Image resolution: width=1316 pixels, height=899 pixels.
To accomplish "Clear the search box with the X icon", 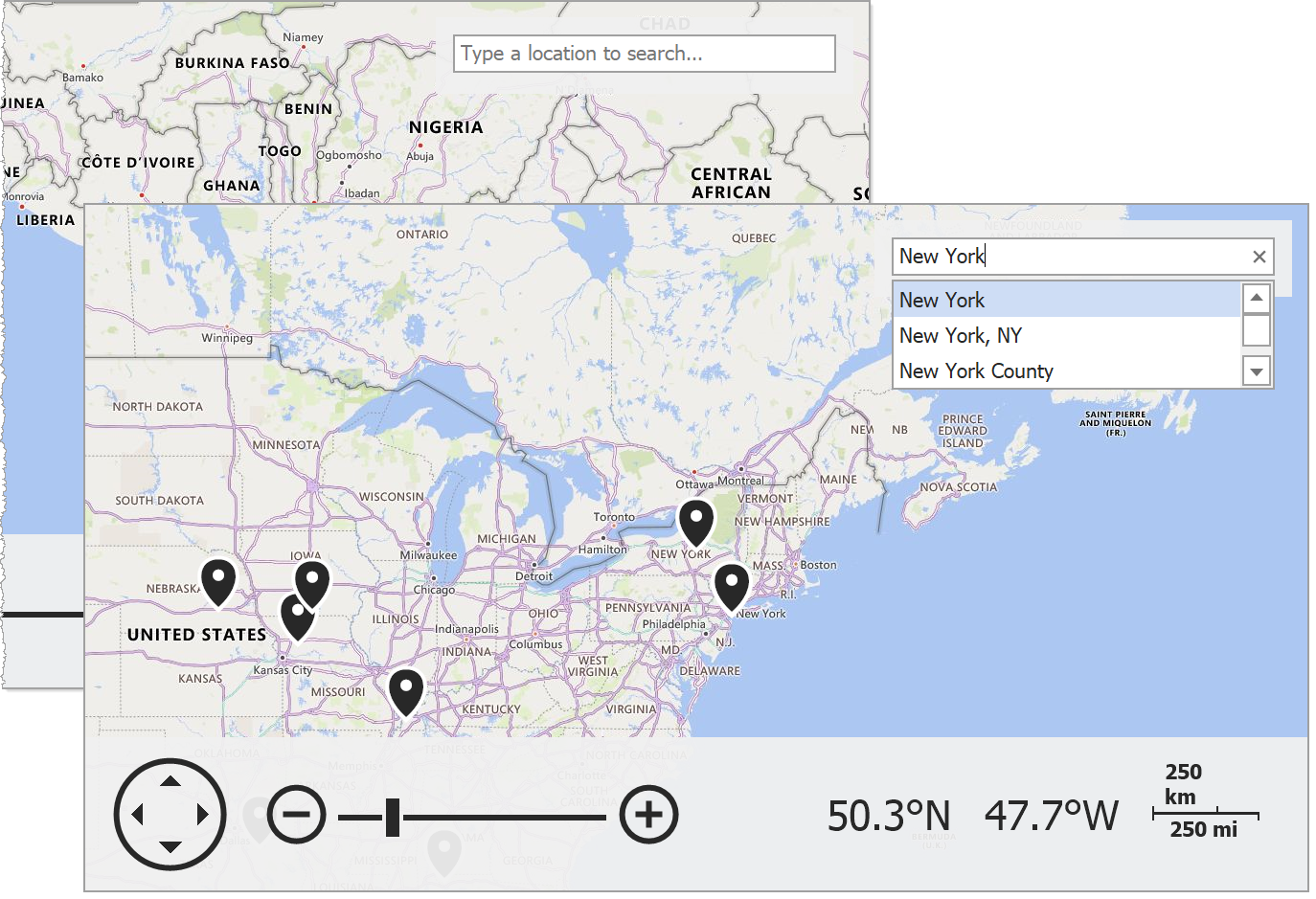I will pos(1258,257).
